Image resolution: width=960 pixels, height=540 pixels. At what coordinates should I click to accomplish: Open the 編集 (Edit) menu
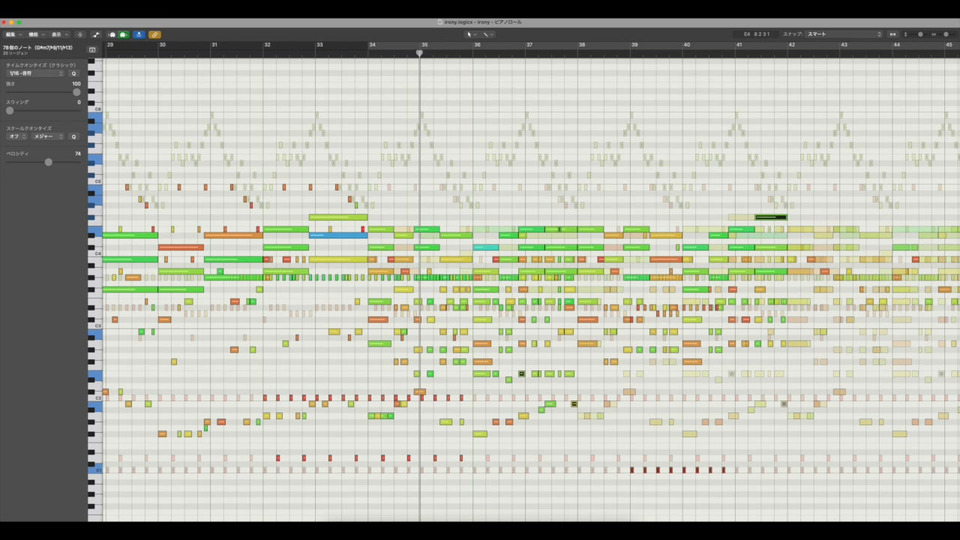13,35
